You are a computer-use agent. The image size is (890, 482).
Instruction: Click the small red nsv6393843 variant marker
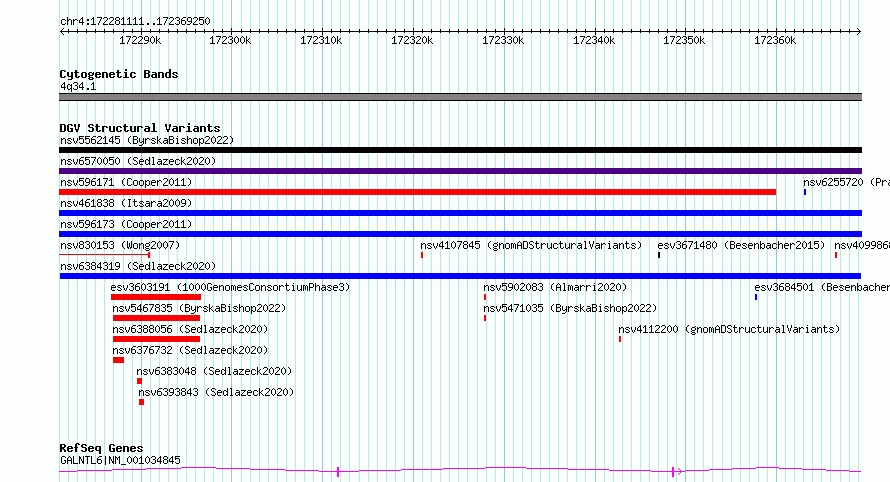pos(141,402)
